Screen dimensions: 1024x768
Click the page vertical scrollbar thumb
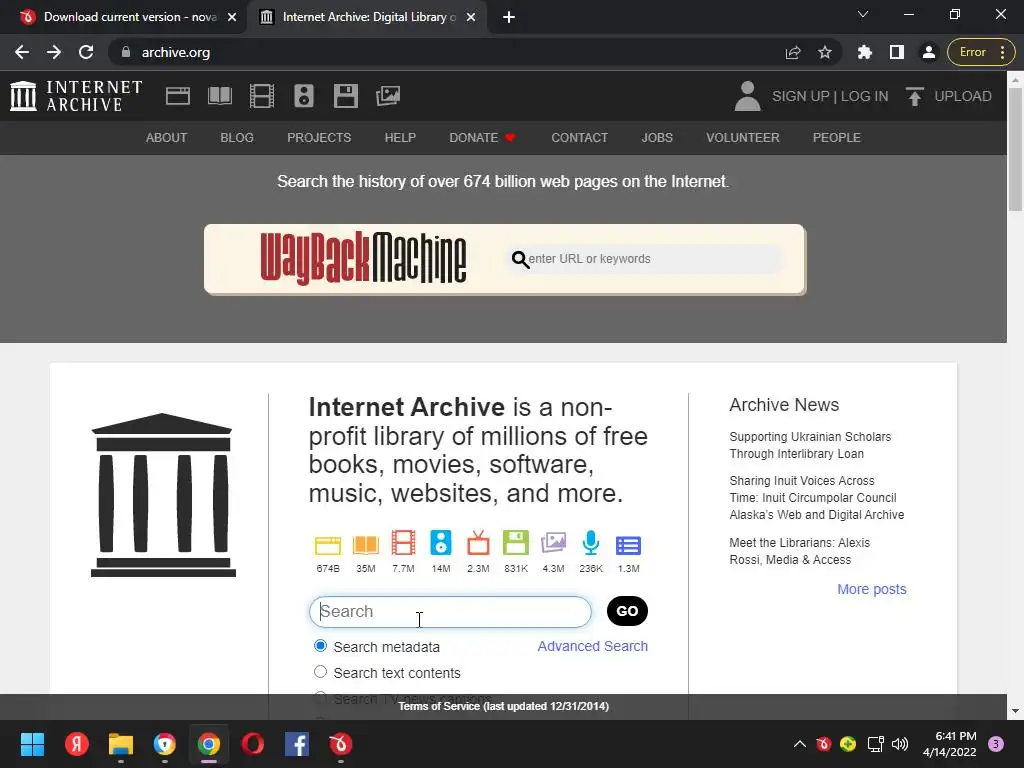click(1015, 149)
